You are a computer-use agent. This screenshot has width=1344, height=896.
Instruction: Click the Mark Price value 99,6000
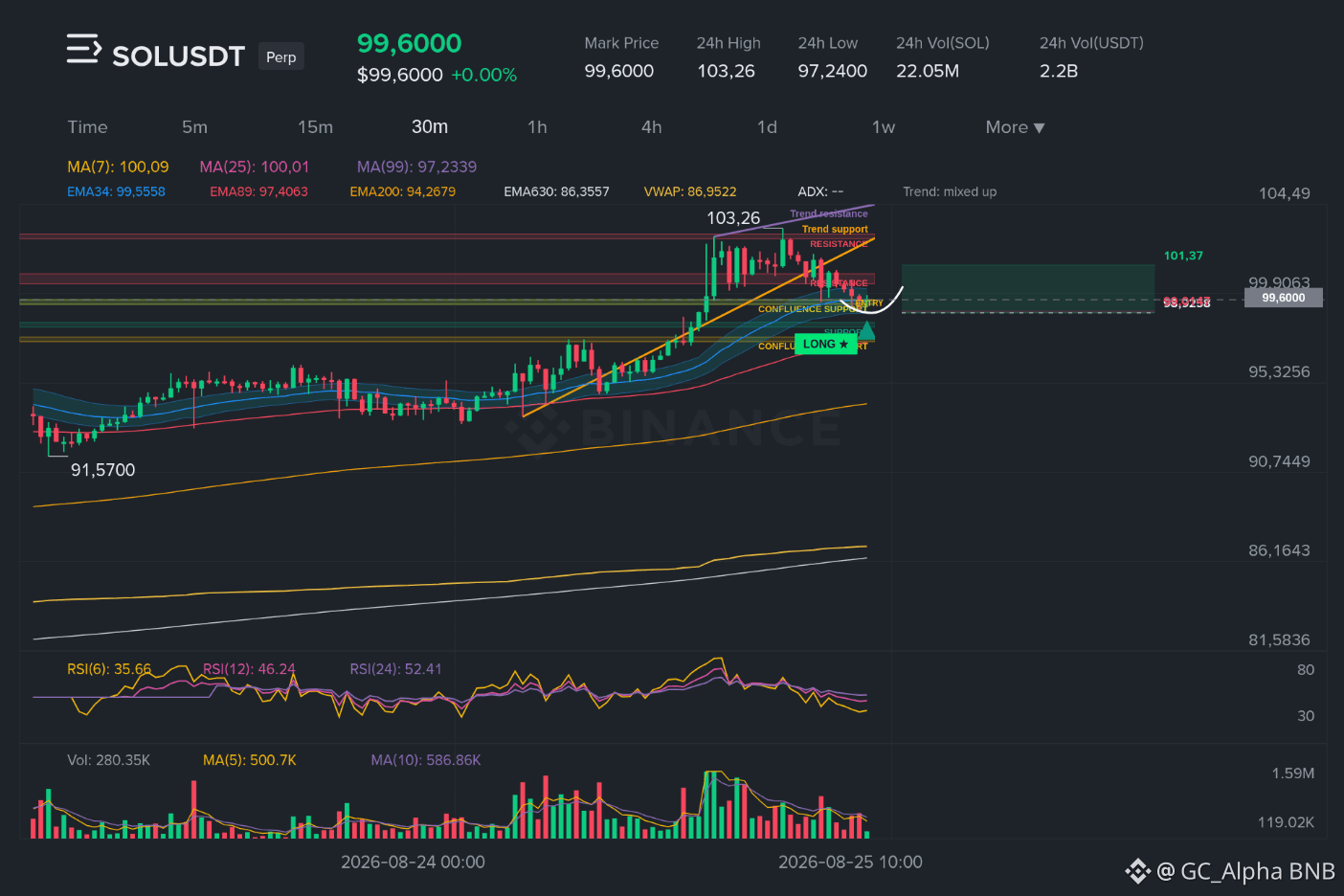[x=619, y=71]
